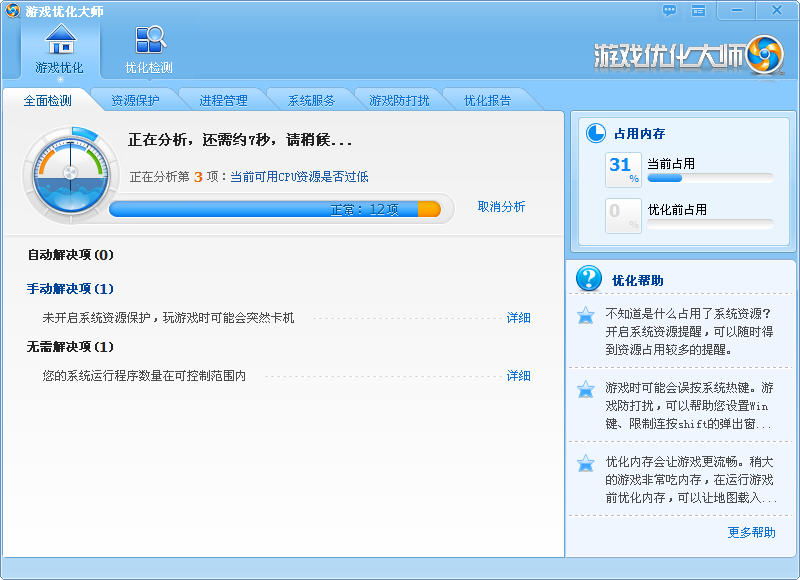Screen dimensions: 800x580
Task: Click the 优化前占用 label
Action: (x=677, y=210)
